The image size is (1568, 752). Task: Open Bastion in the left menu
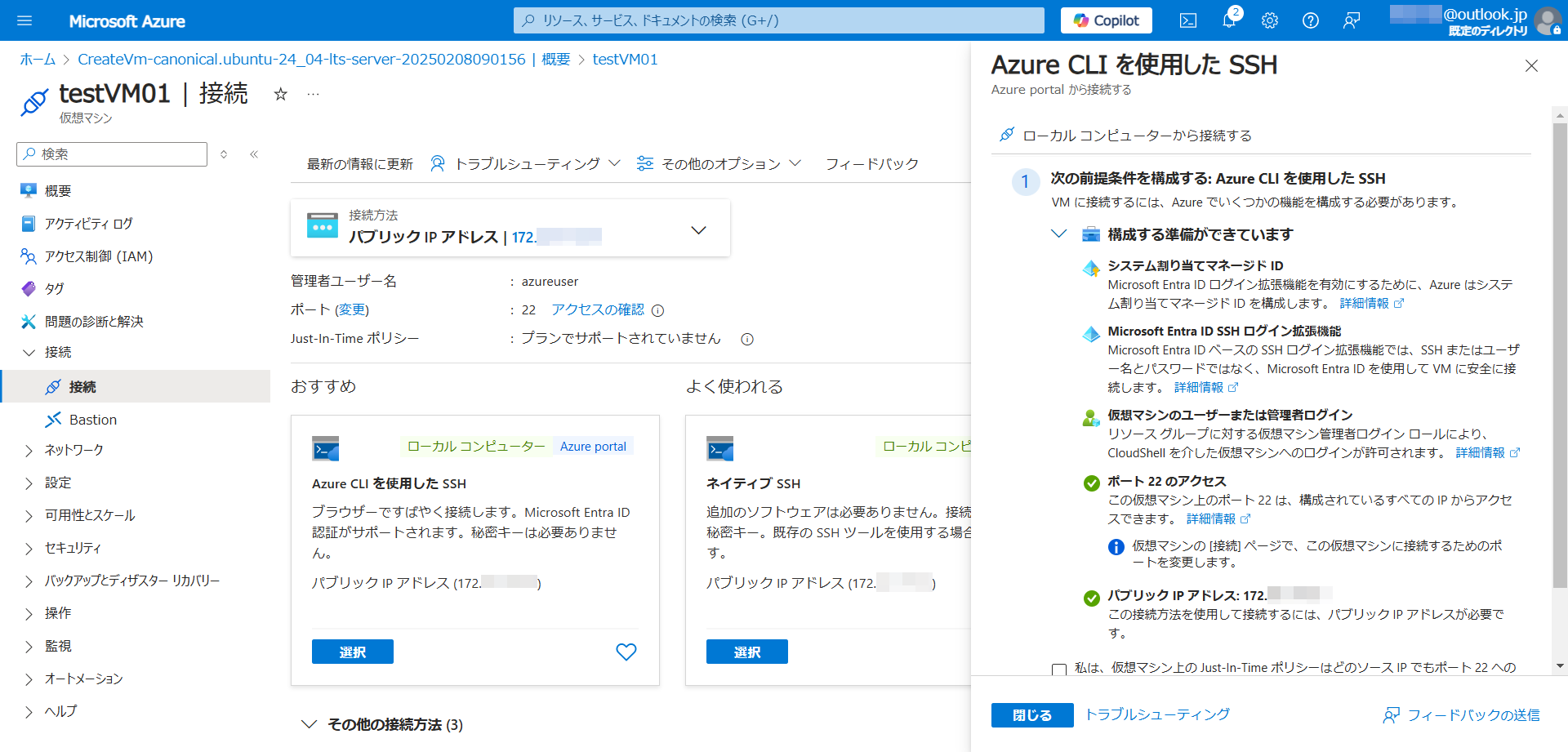92,420
